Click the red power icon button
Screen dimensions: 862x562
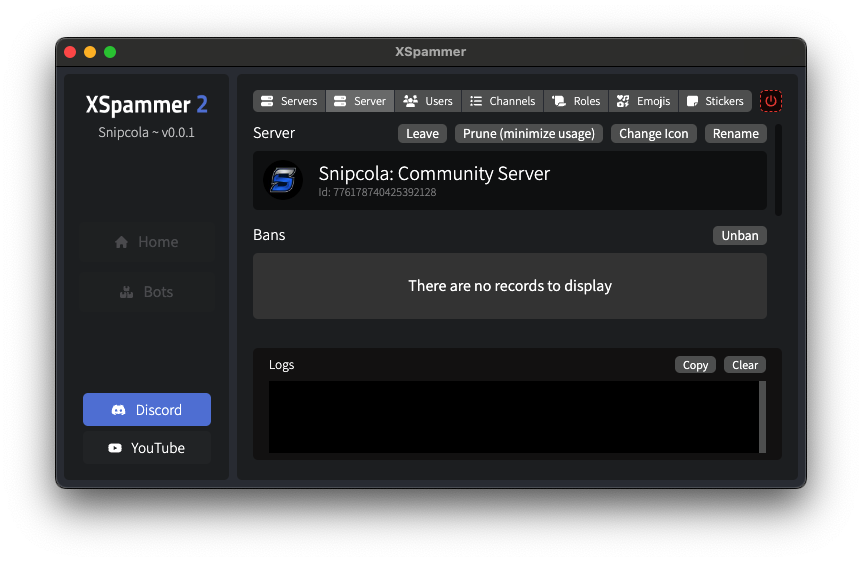click(x=771, y=101)
